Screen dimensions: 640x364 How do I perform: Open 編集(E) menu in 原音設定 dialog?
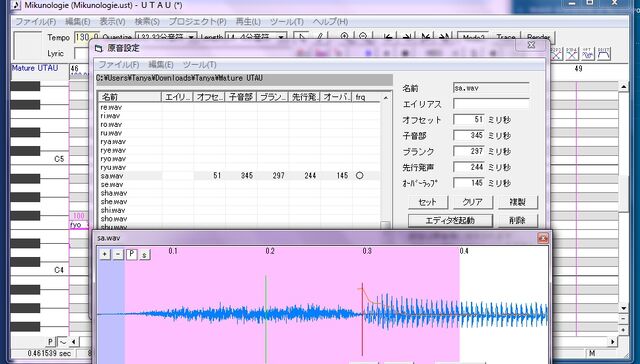click(161, 64)
